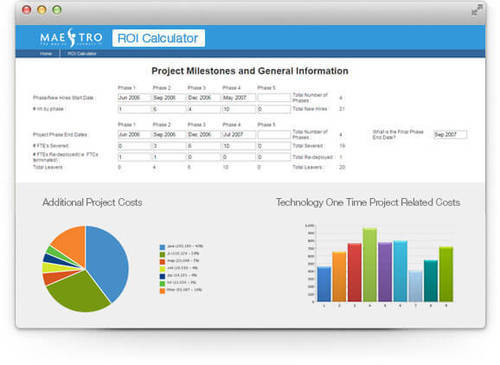Click the Phase 2 new hires field showing 6

[169, 109]
